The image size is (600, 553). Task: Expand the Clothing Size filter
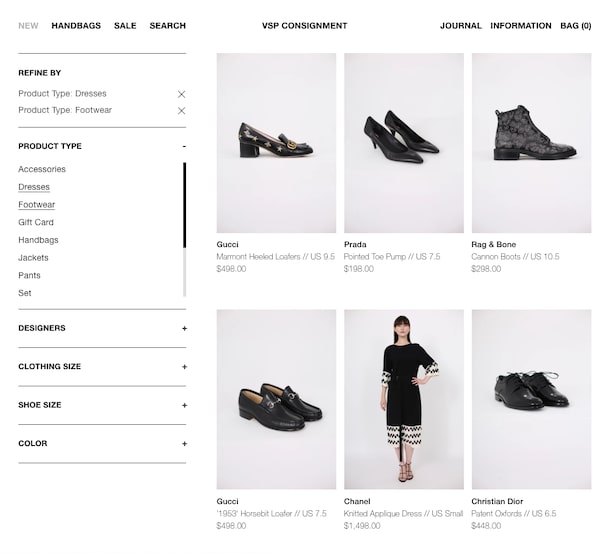[184, 367]
